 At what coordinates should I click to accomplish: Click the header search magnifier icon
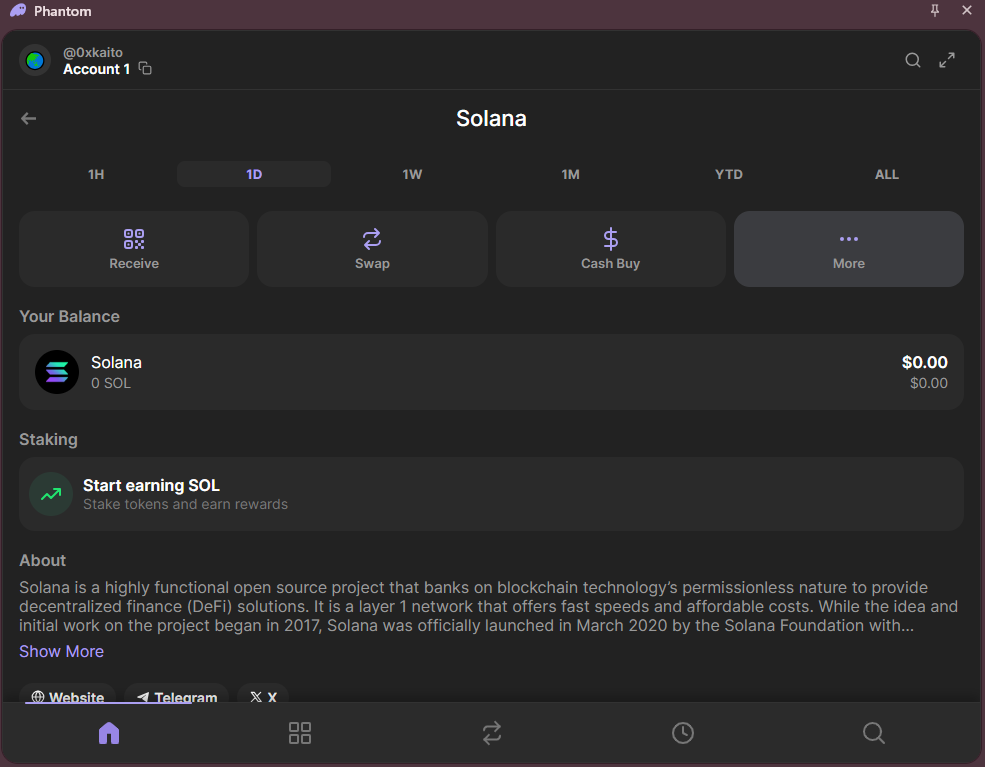pos(913,60)
